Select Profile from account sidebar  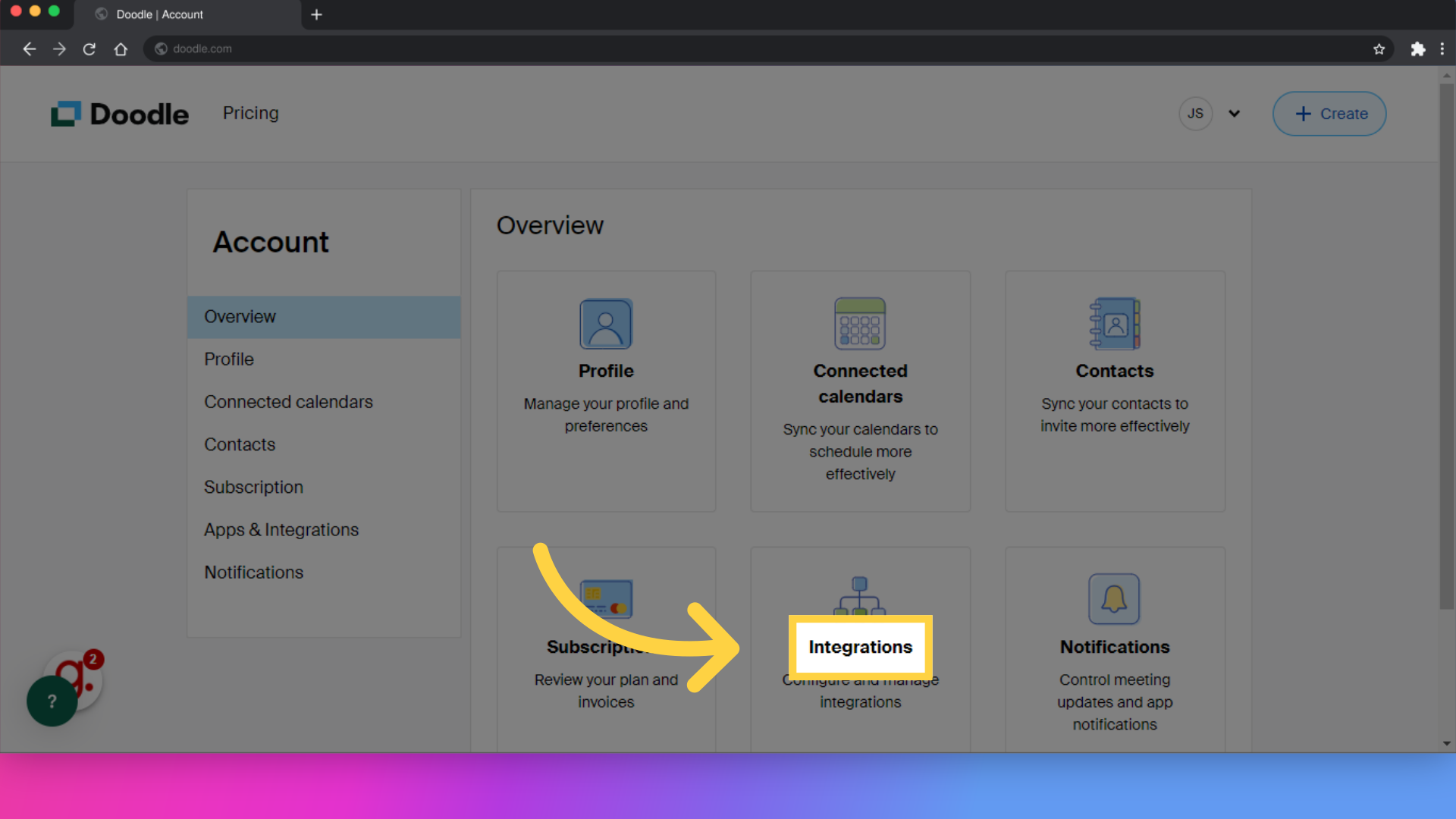click(x=228, y=359)
